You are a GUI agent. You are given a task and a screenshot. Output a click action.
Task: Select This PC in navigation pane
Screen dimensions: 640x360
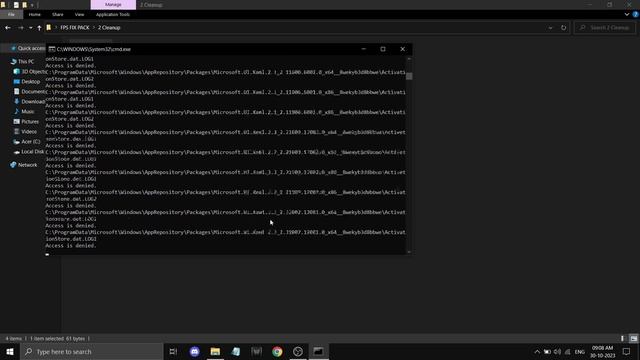(x=22, y=61)
